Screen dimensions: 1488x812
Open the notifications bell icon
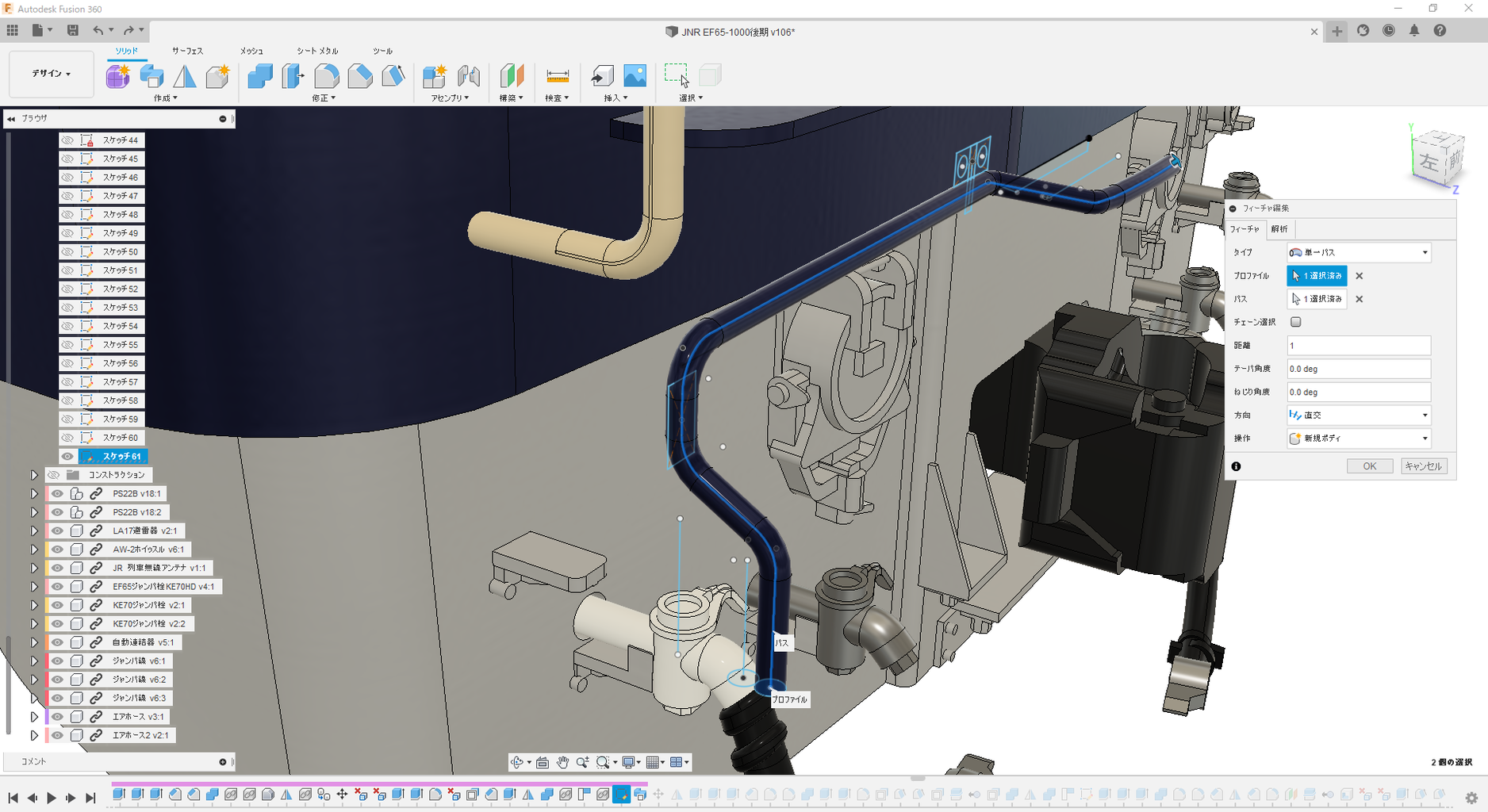tap(1414, 31)
